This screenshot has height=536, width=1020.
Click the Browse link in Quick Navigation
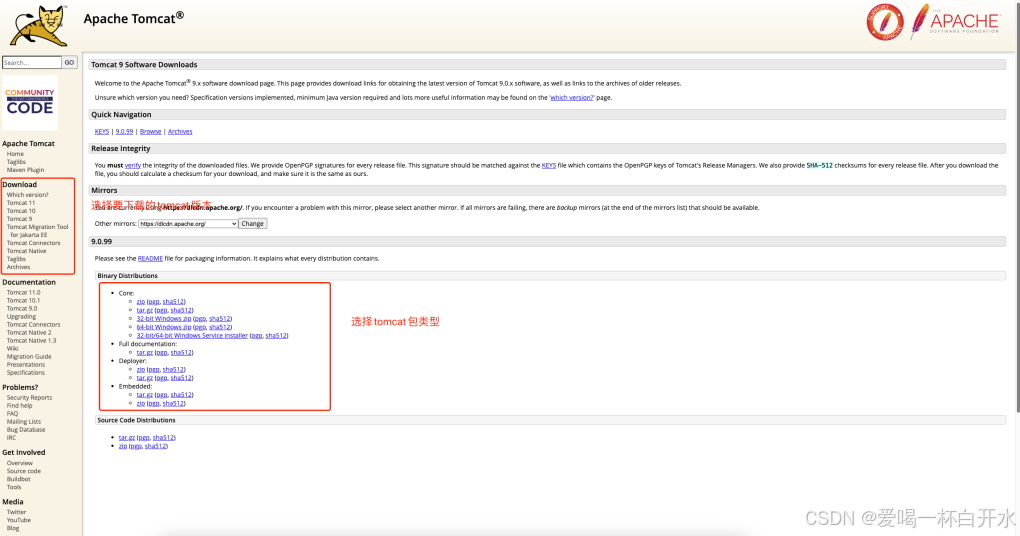[x=150, y=131]
